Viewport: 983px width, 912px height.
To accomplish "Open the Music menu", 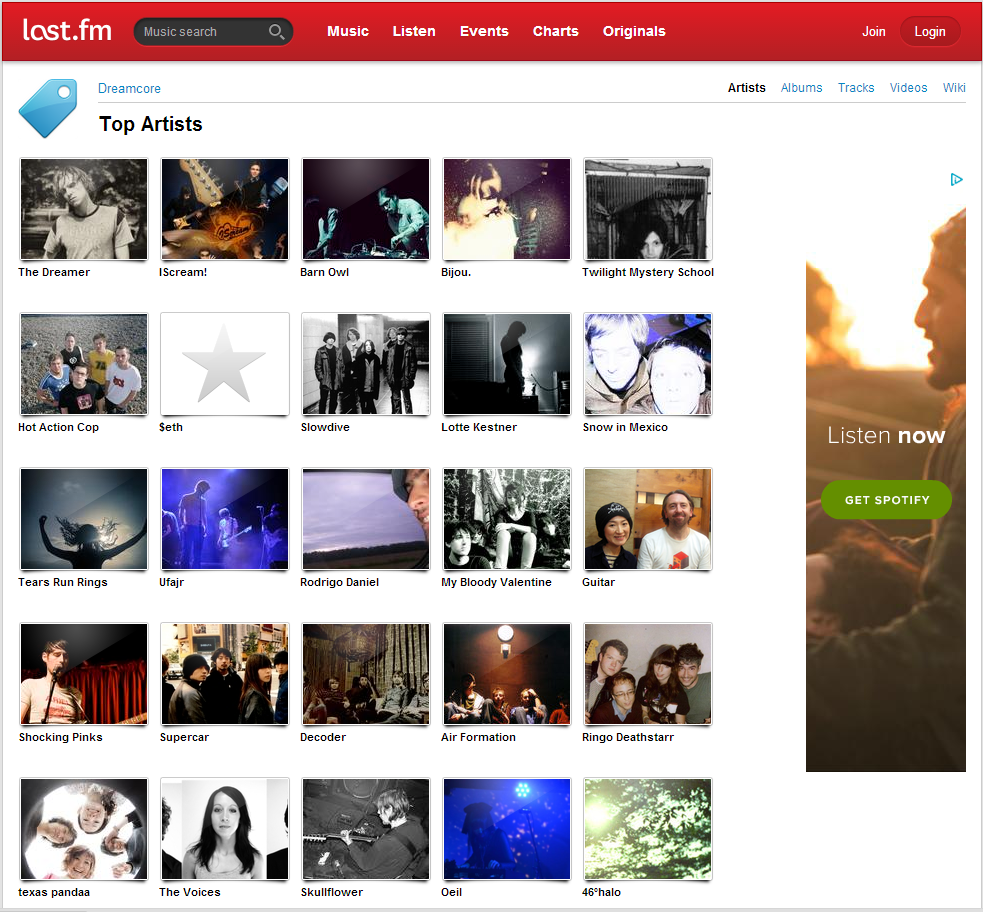I will [x=348, y=31].
